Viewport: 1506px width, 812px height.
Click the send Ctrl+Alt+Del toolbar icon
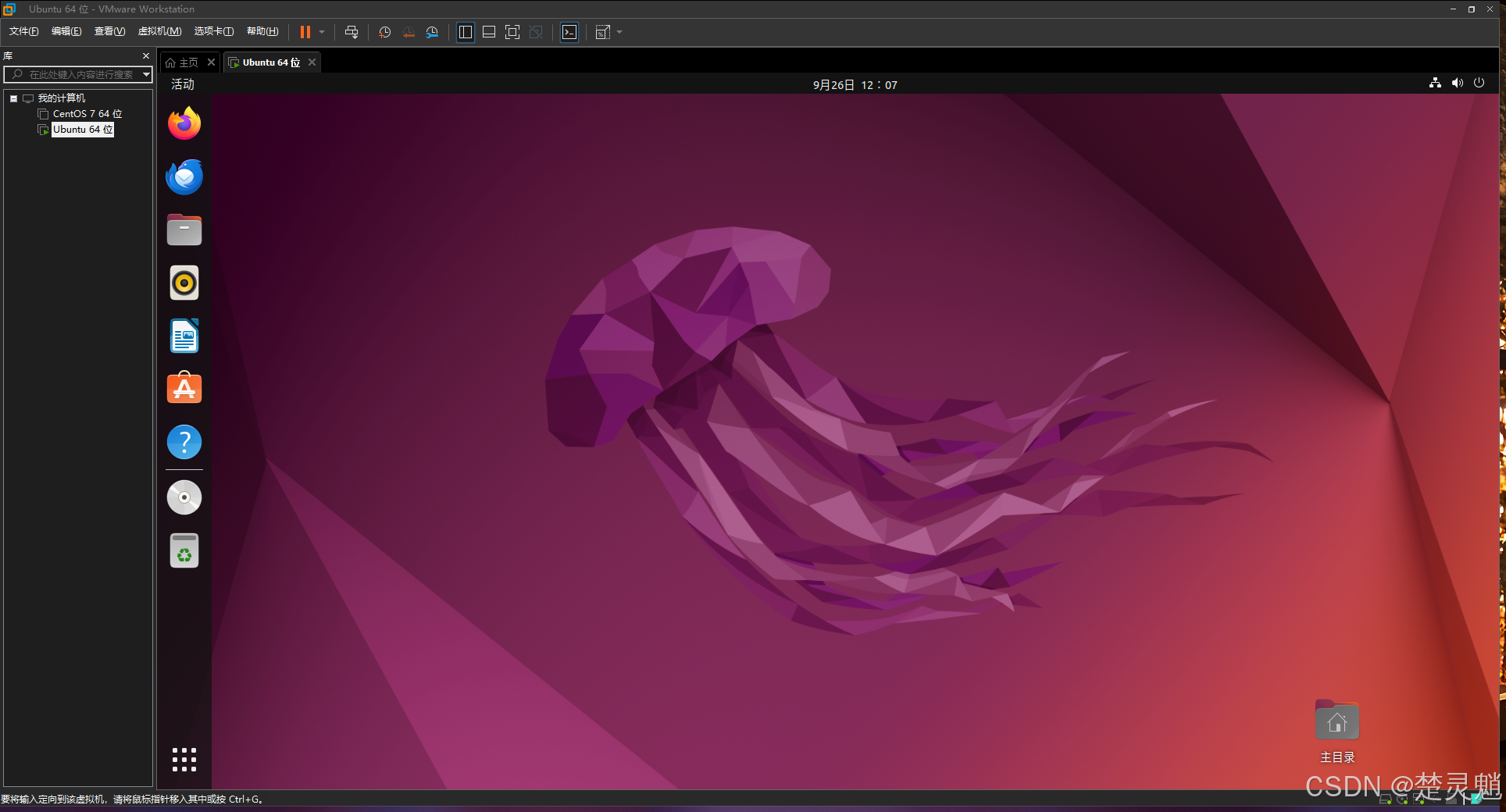point(352,32)
